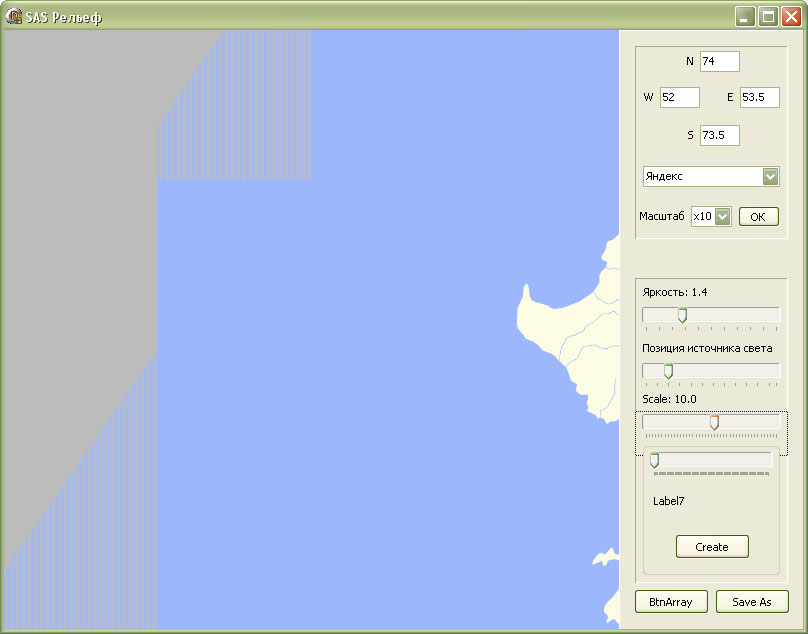This screenshot has height=634, width=808.
Task: Click the Scale 10.0 slider thumb
Action: 714,423
